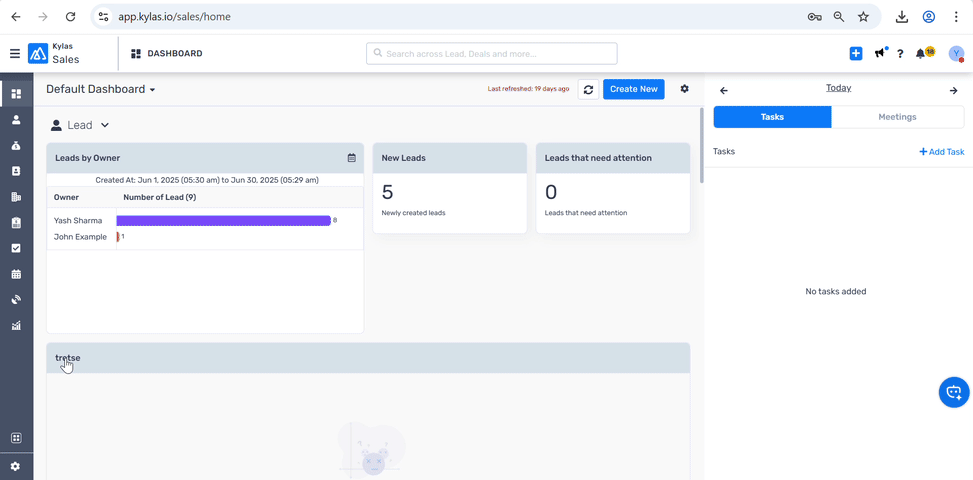Open Reports chart icon in sidebar
Screen dimensions: 973x480
coord(16,325)
